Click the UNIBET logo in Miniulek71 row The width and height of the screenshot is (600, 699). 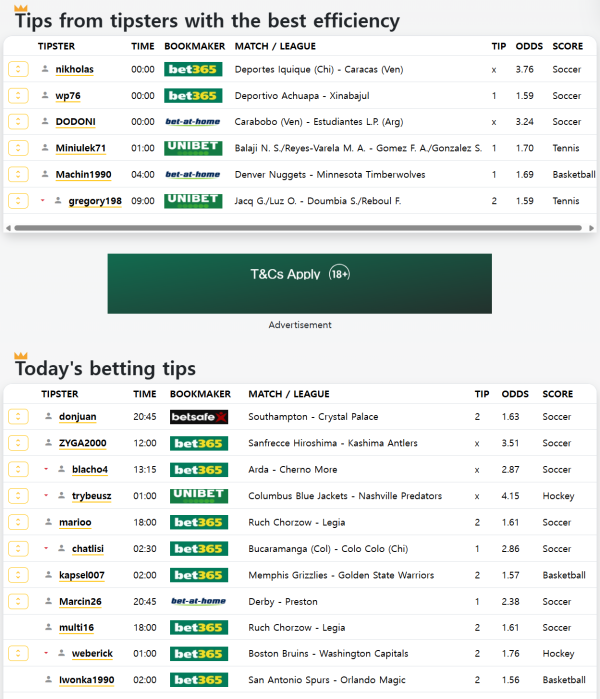tap(192, 148)
